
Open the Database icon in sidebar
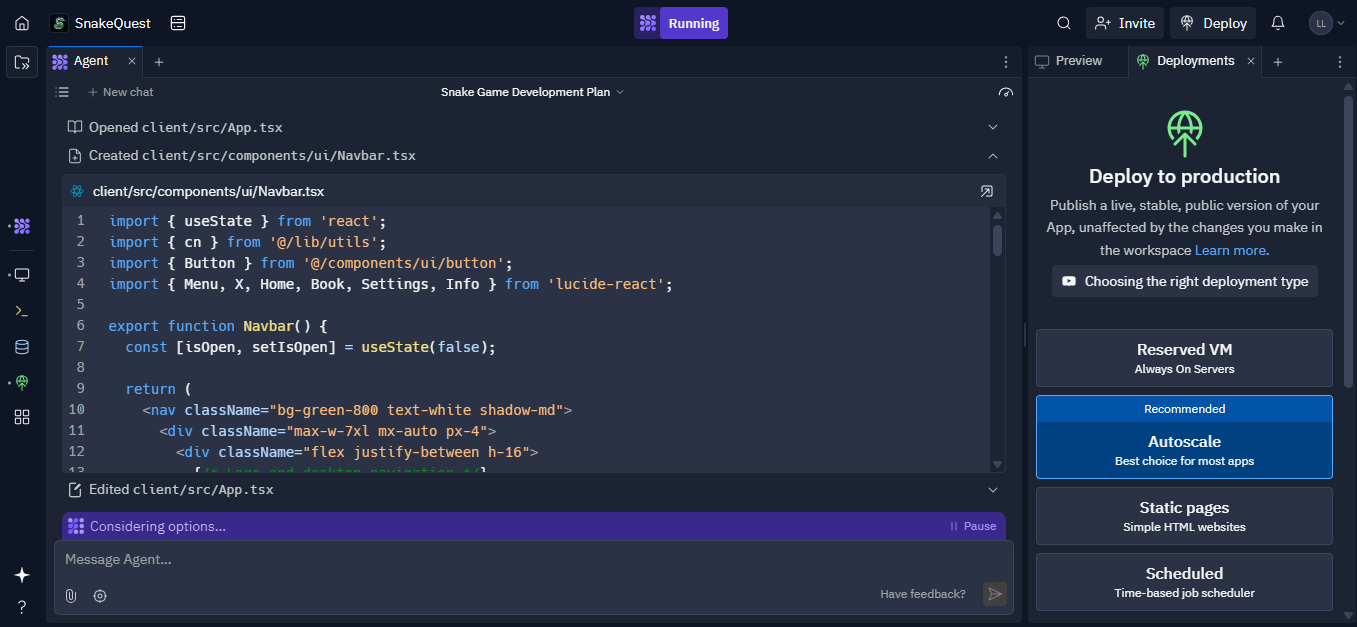[22, 347]
